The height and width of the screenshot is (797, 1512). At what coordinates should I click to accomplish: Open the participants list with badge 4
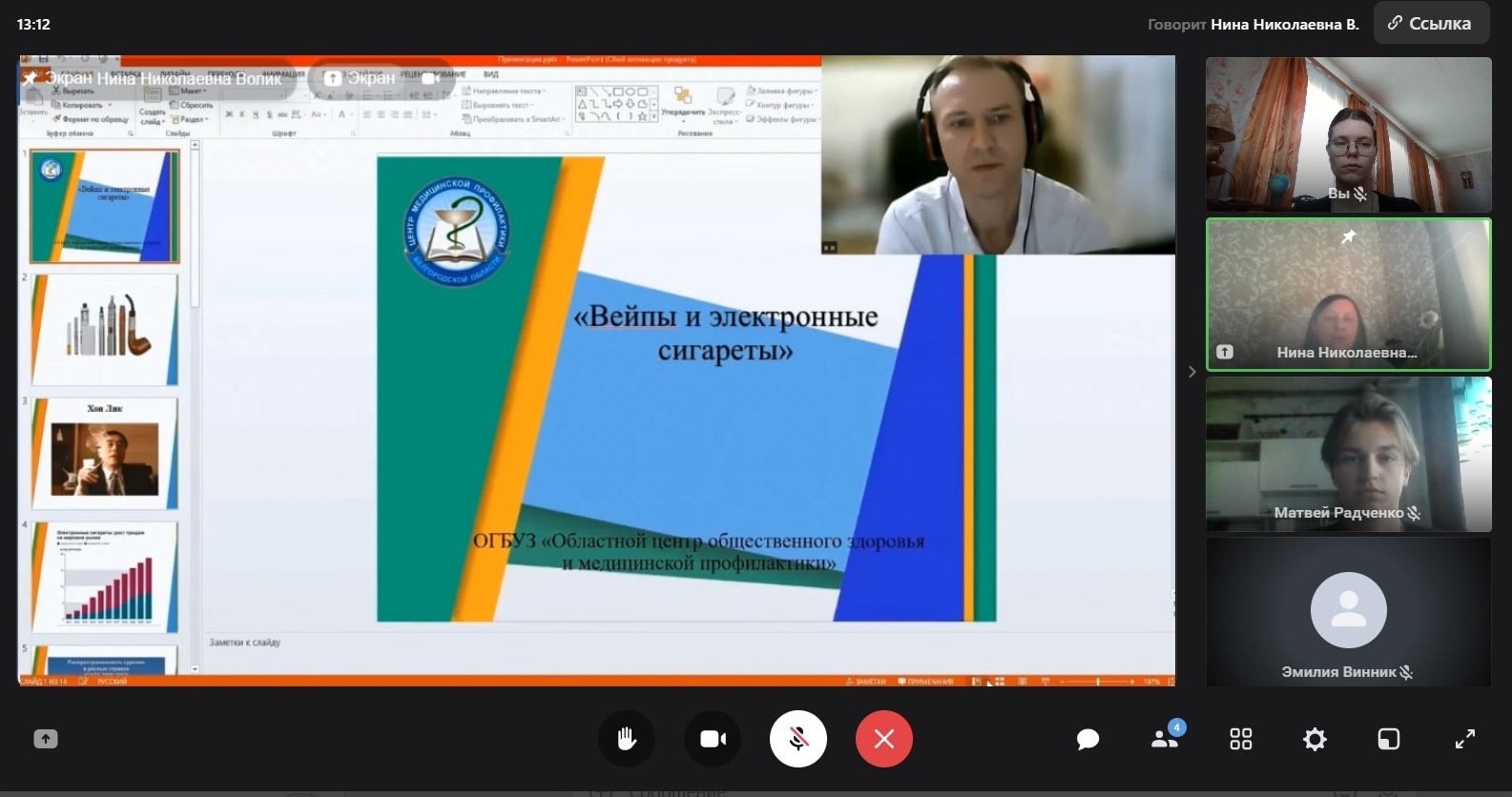pos(1166,737)
